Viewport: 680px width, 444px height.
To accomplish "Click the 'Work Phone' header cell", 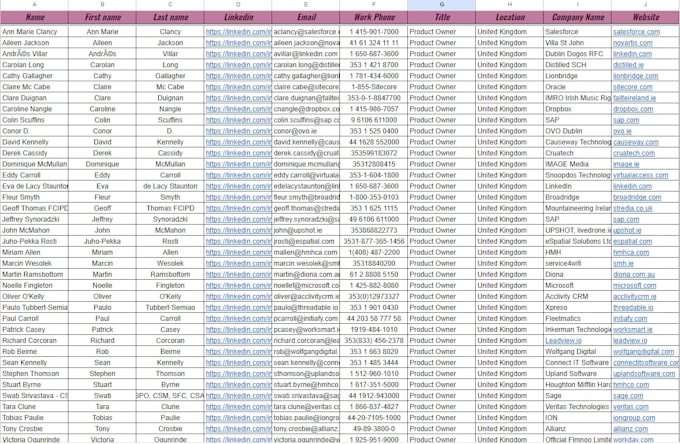I will click(x=374, y=17).
